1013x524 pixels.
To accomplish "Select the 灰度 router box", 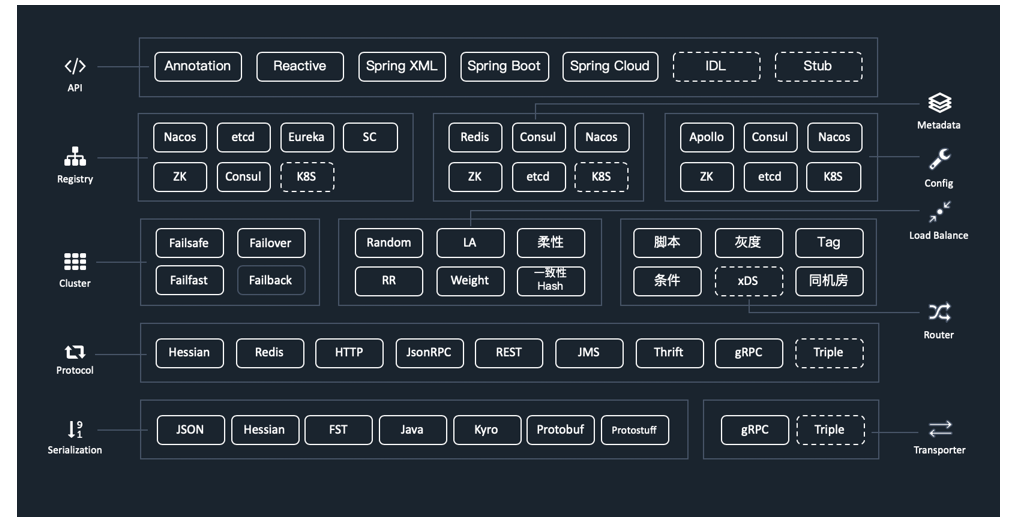I will (749, 243).
